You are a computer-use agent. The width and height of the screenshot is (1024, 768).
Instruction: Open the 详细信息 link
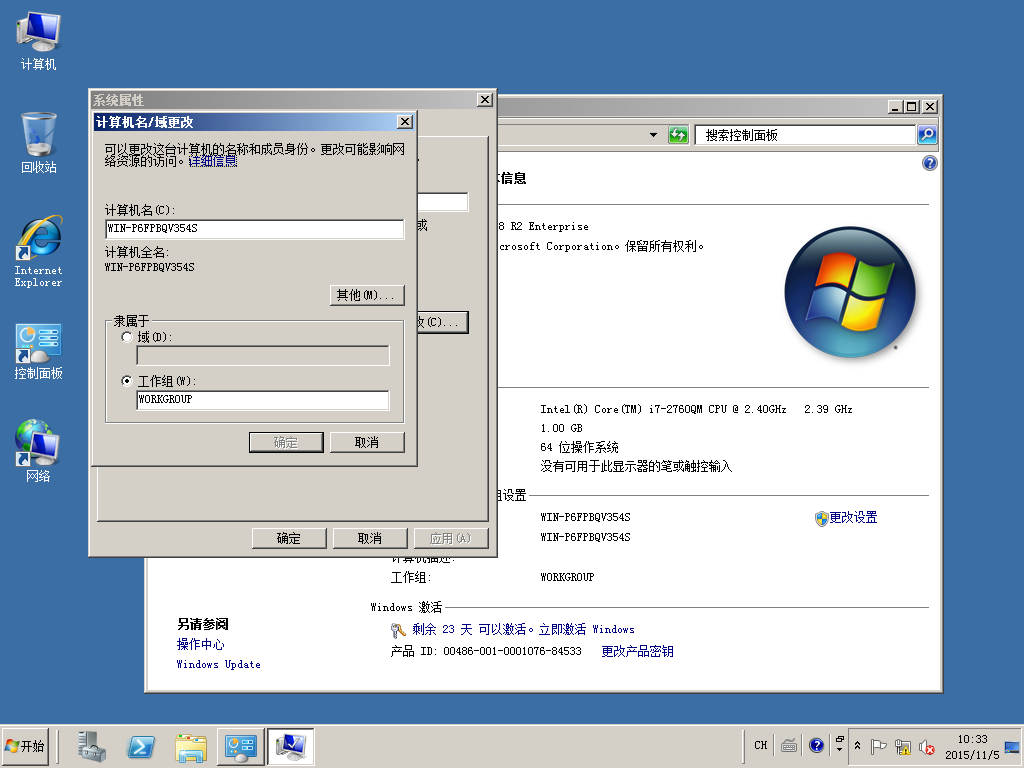[x=213, y=161]
